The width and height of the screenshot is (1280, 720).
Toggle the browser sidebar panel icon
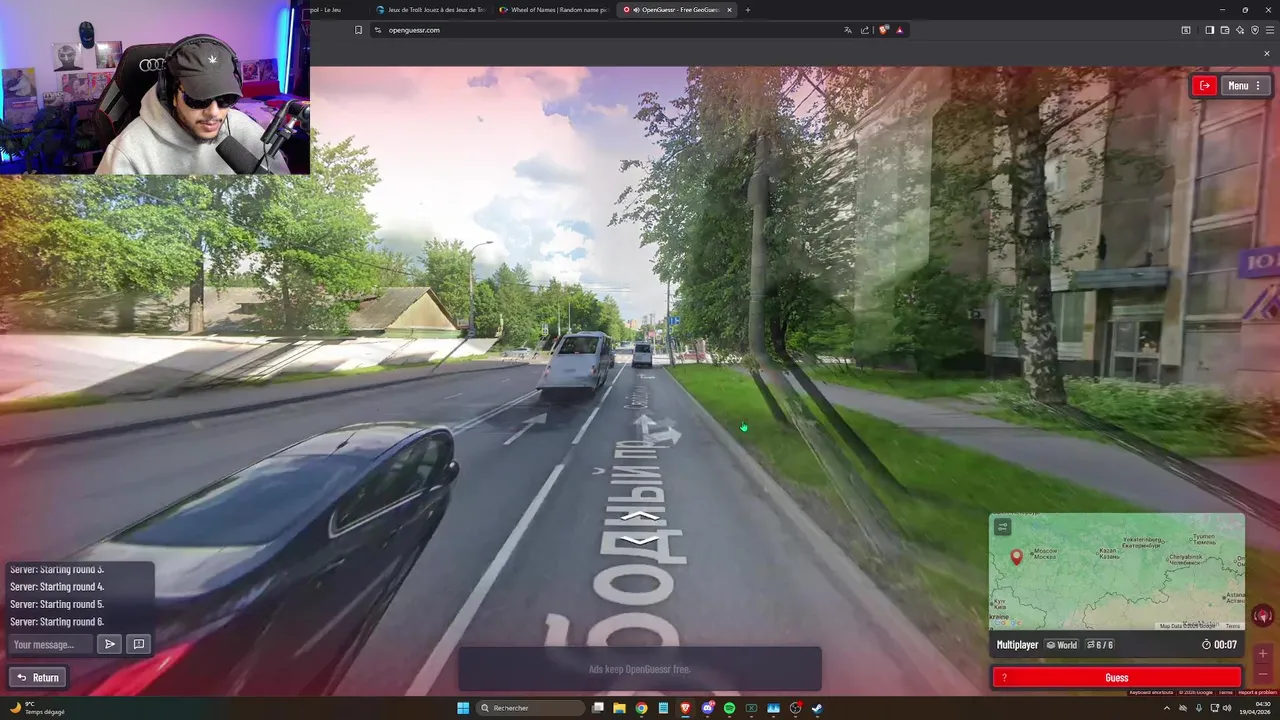pos(1209,30)
